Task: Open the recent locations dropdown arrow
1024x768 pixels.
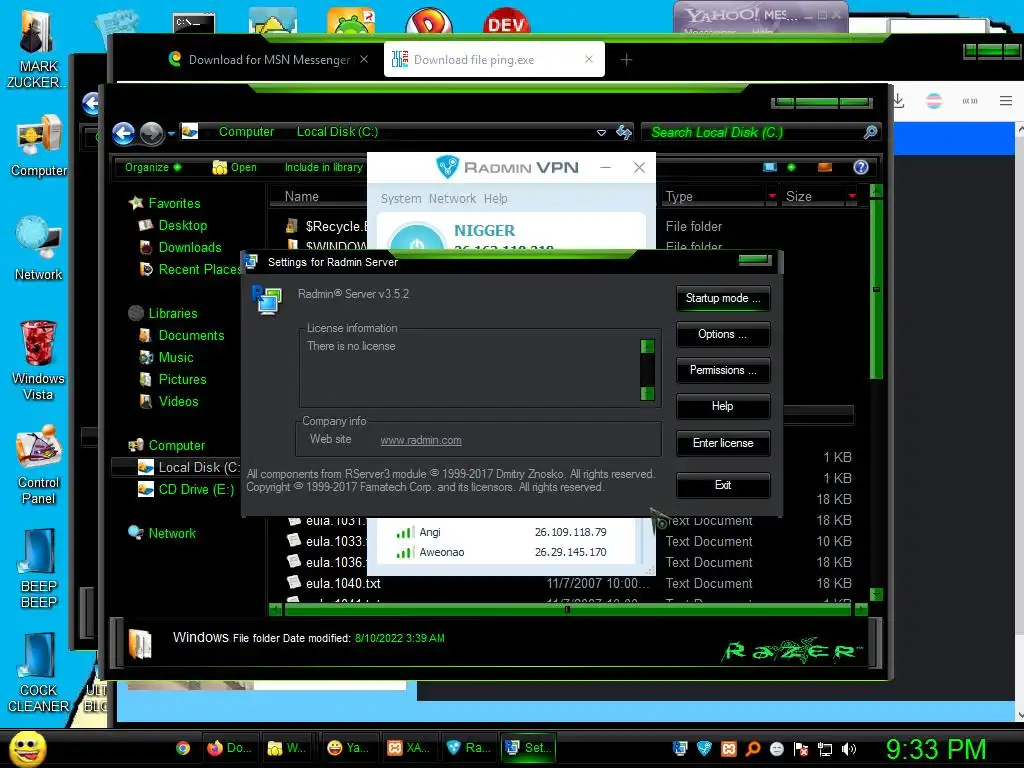Action: 171,134
